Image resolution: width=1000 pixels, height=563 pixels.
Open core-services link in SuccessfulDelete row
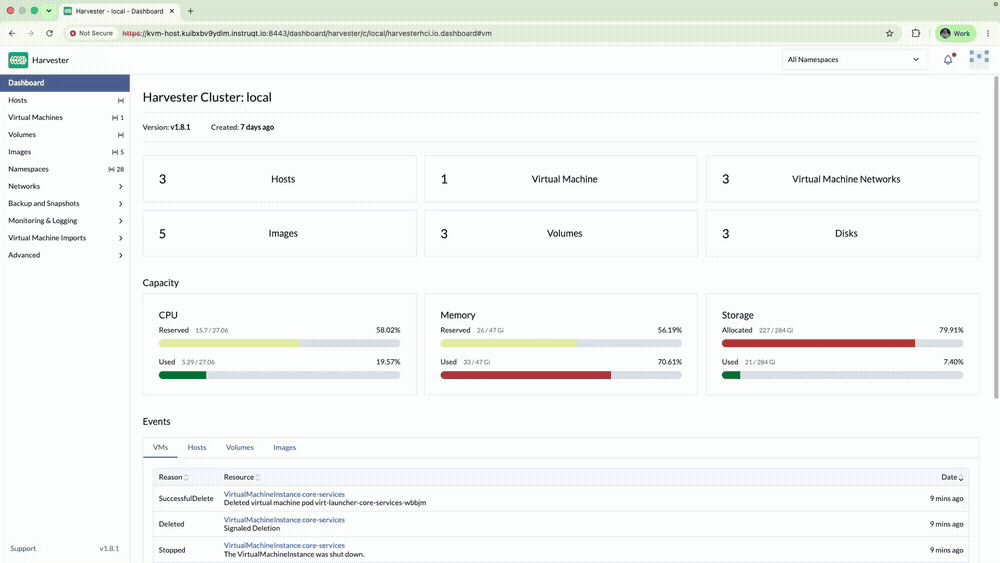click(x=284, y=494)
